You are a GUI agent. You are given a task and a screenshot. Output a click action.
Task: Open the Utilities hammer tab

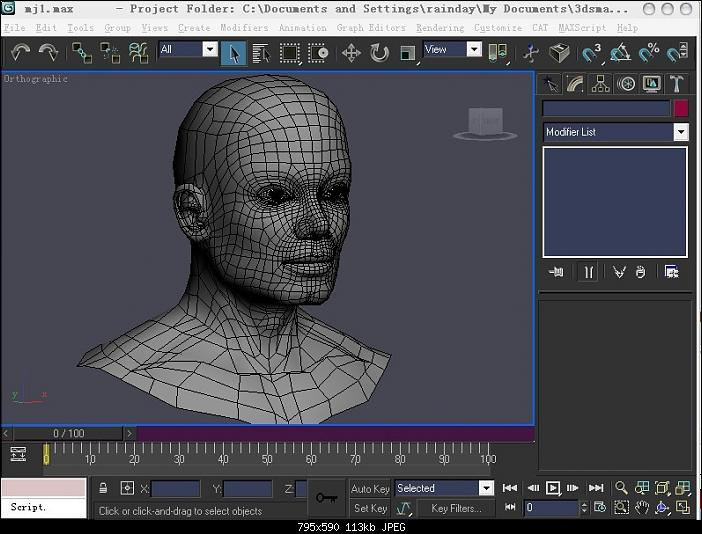677,84
